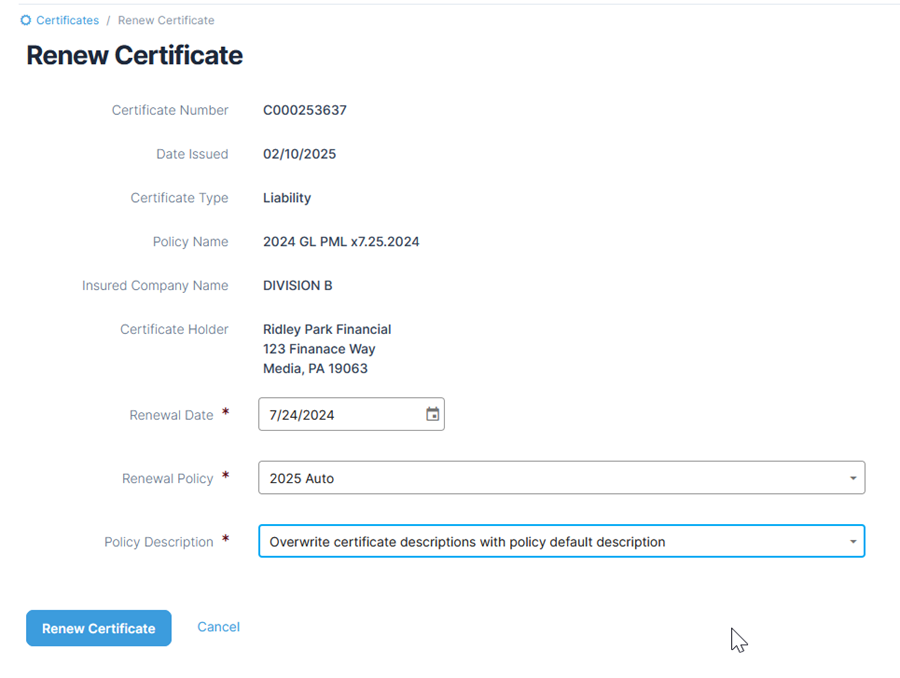Viewport: 900px width, 678px height.
Task: Click the Cancel link
Action: (x=218, y=627)
